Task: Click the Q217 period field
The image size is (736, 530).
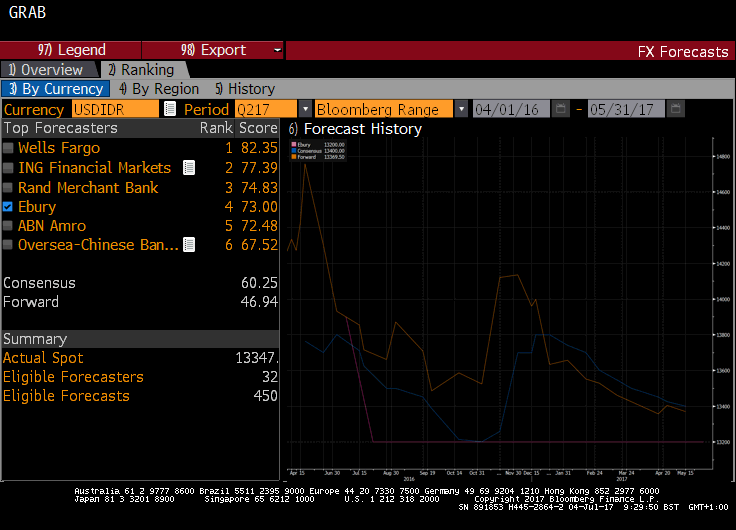Action: coord(266,109)
